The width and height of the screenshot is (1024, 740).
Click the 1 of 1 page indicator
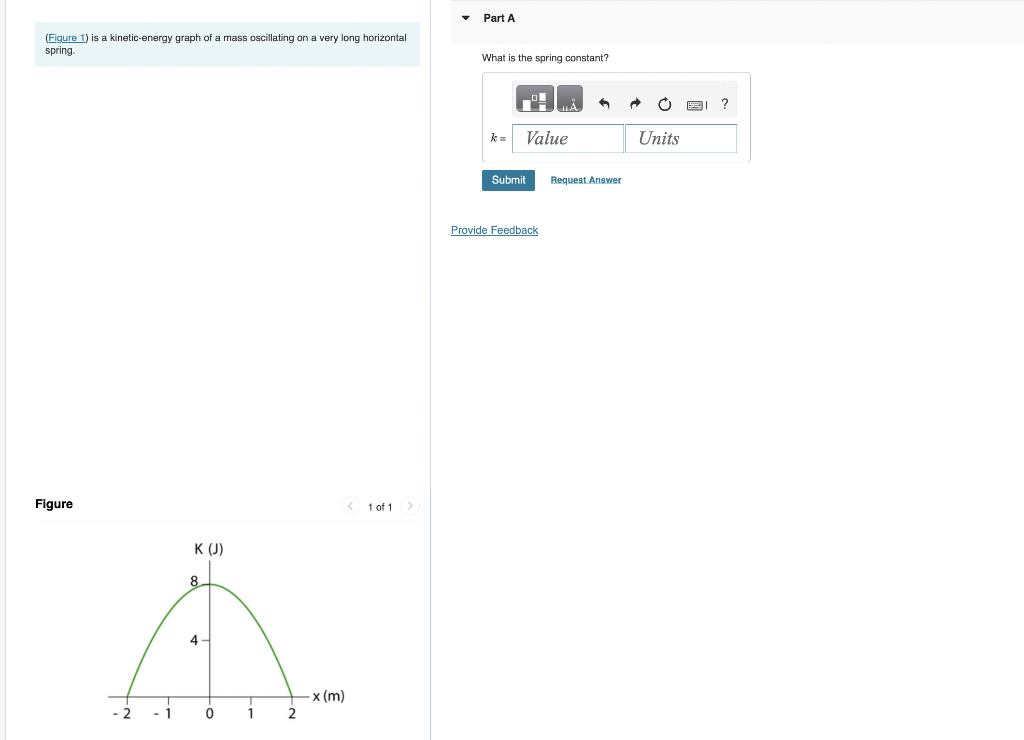(380, 507)
